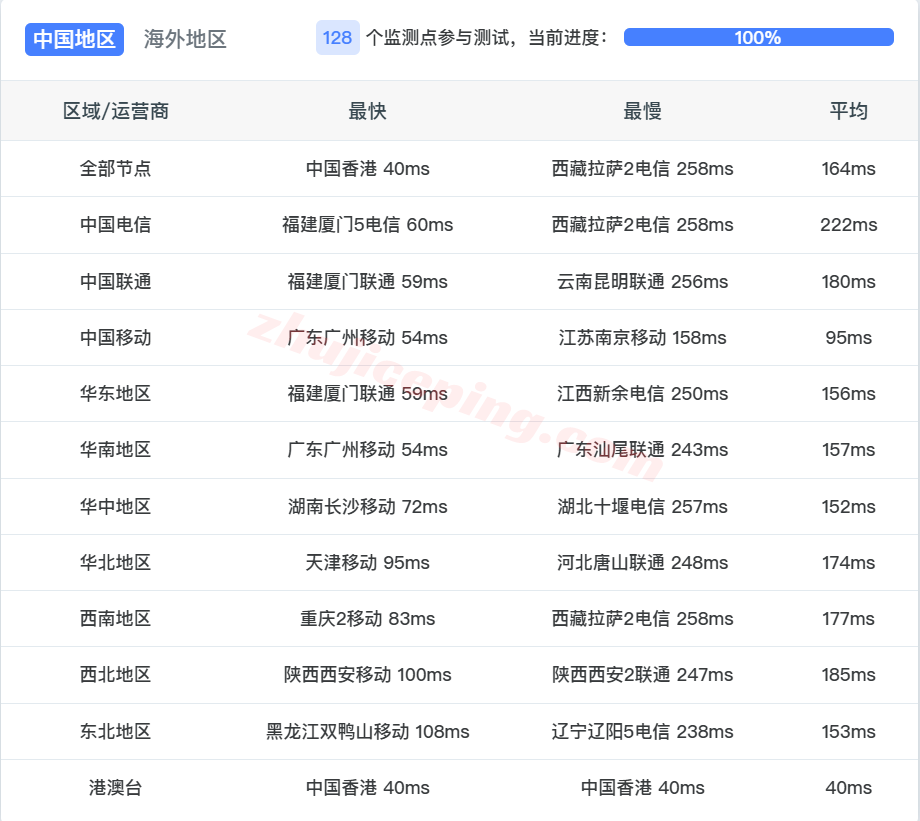
Task: Click the 区域/运营商 column header
Action: (x=116, y=111)
